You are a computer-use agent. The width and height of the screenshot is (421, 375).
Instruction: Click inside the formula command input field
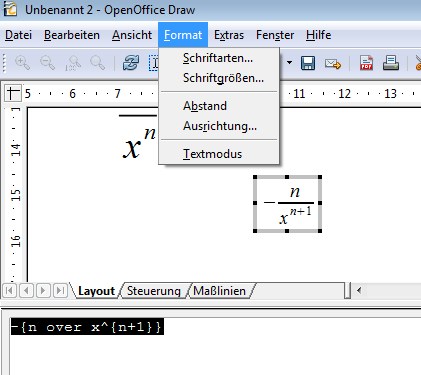pyautogui.click(x=213, y=343)
